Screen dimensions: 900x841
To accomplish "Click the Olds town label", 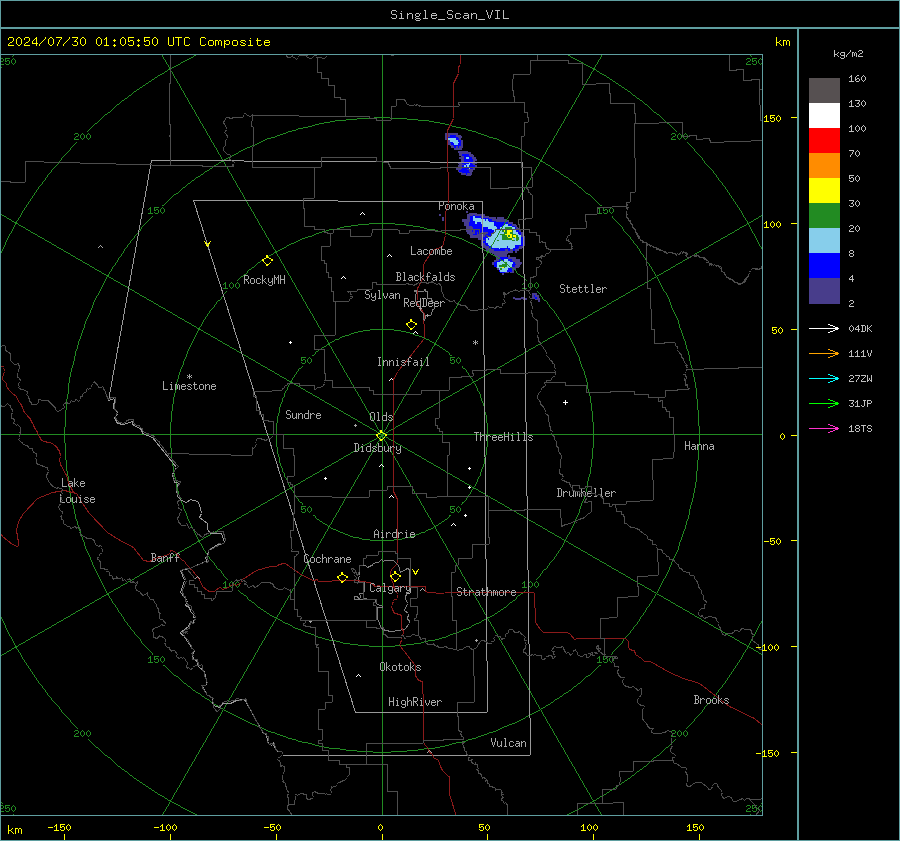I will [x=381, y=417].
